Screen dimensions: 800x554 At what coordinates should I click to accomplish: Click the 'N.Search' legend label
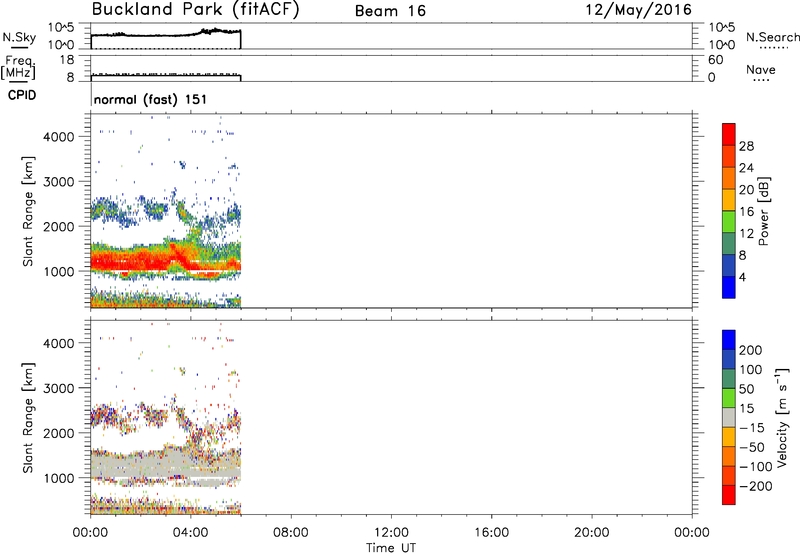point(772,37)
